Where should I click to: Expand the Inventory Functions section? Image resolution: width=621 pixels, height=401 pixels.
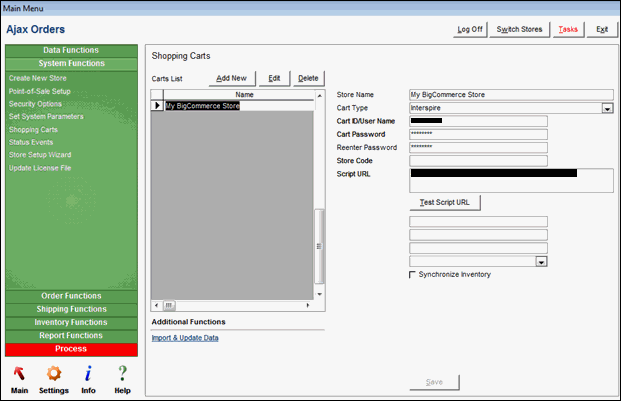(71, 322)
